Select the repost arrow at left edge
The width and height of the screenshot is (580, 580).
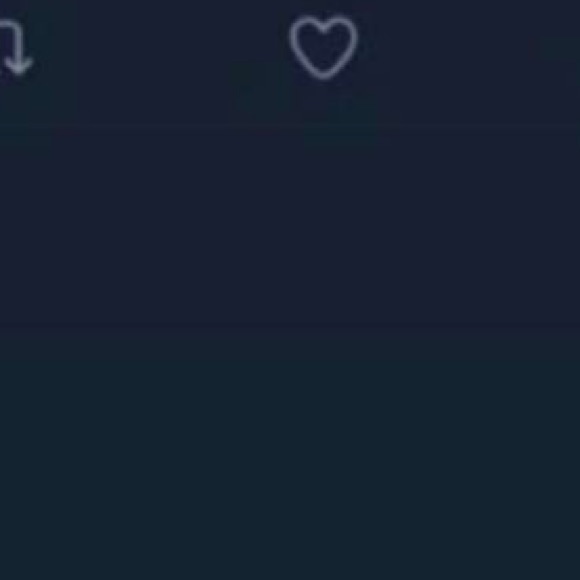pyautogui.click(x=15, y=47)
